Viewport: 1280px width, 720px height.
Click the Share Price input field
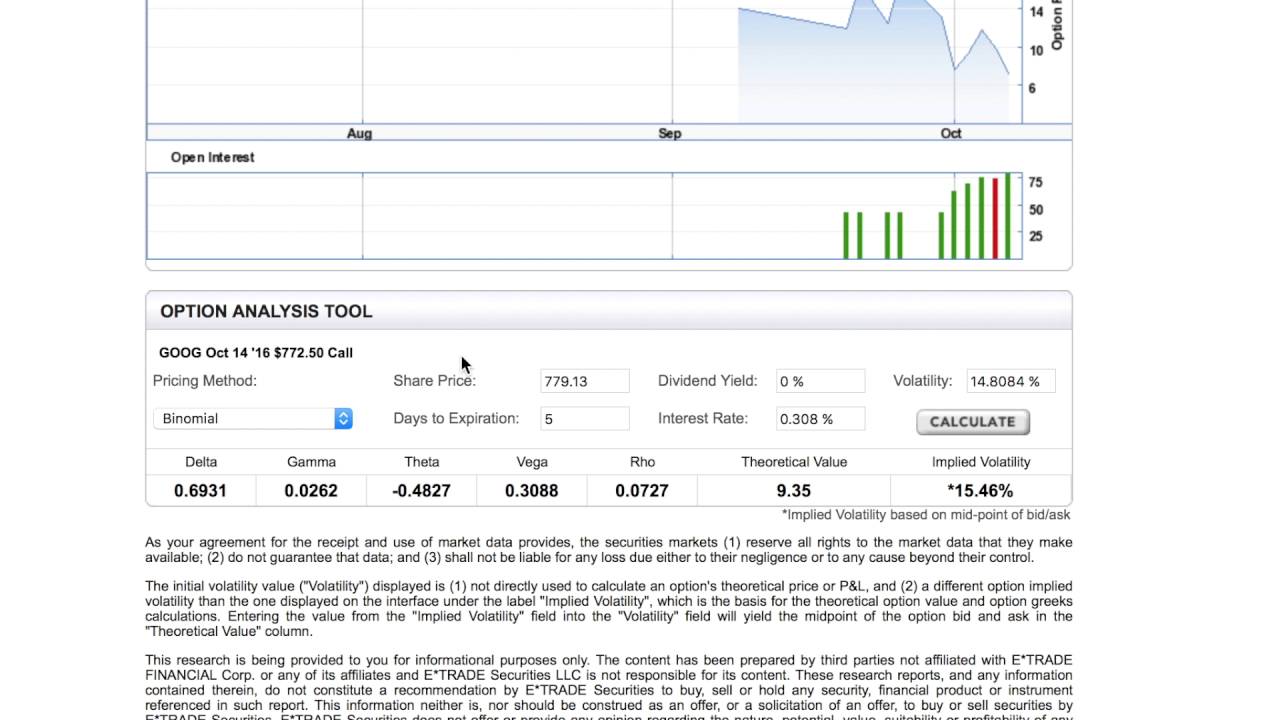point(585,381)
